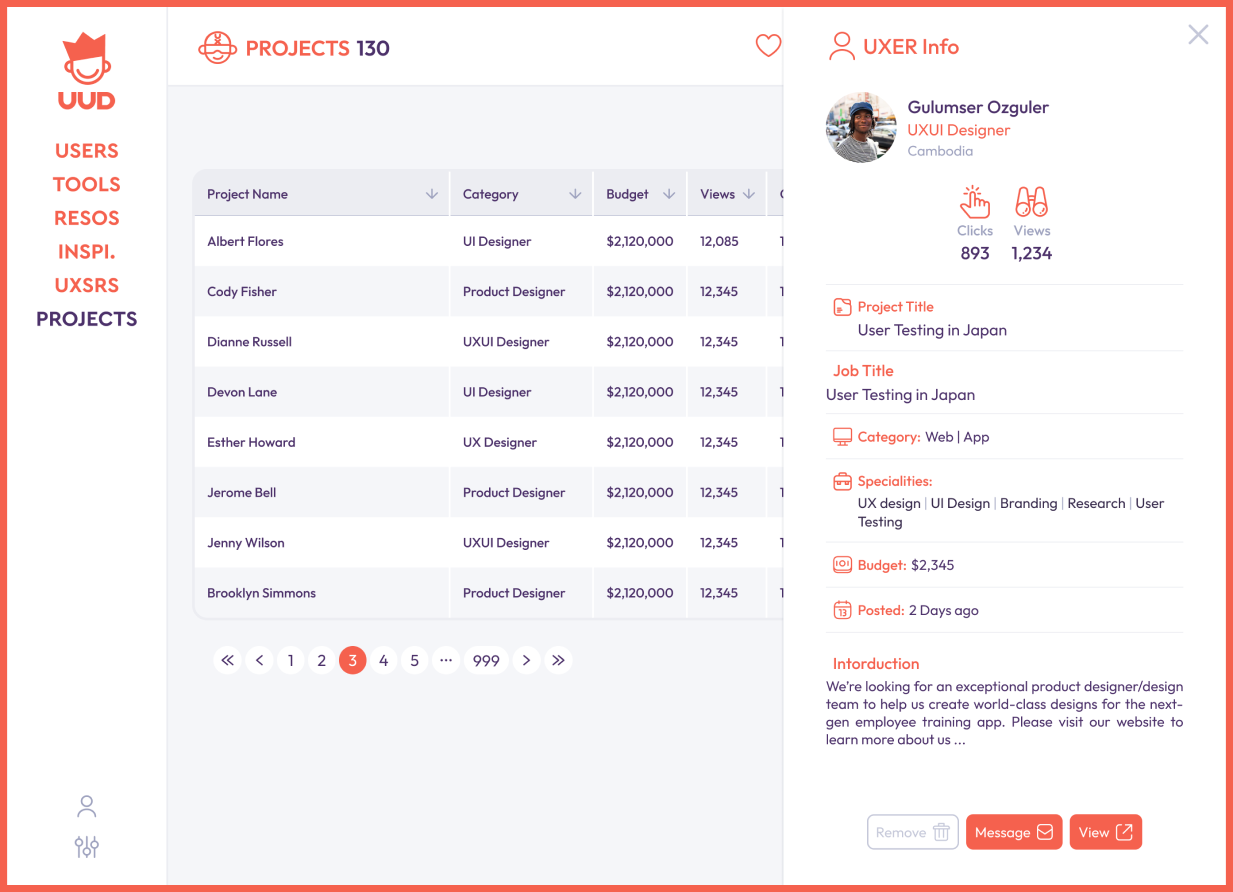Open the USERS menu item
Screen dimensions: 1233x892
[x=87, y=151]
